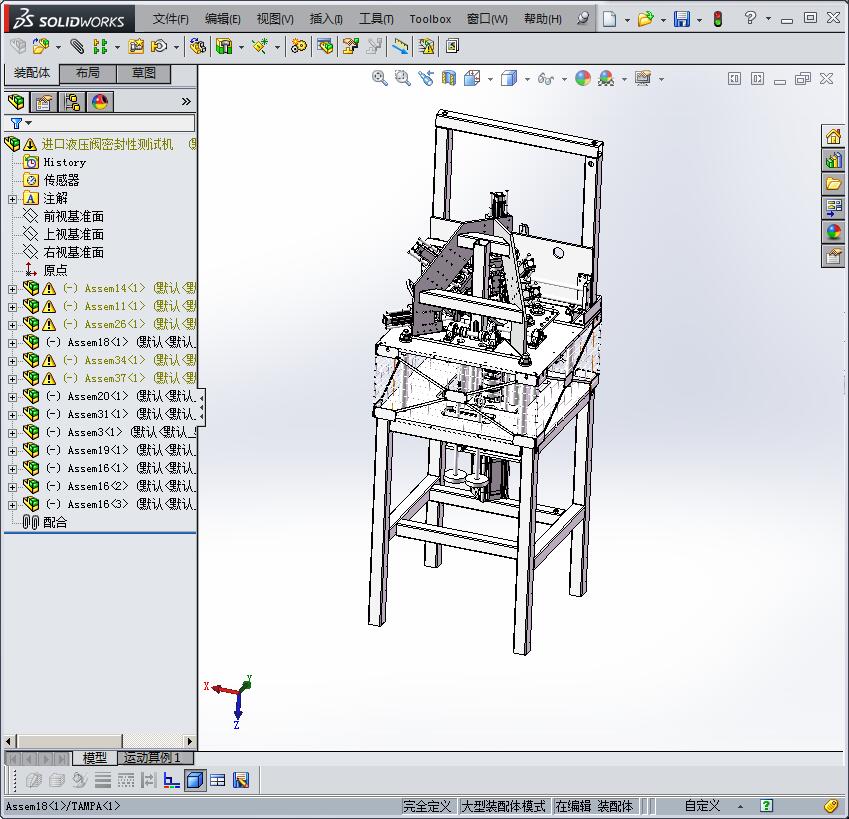
Task: Expand the Assem18<1> tree node
Action: coord(12,343)
